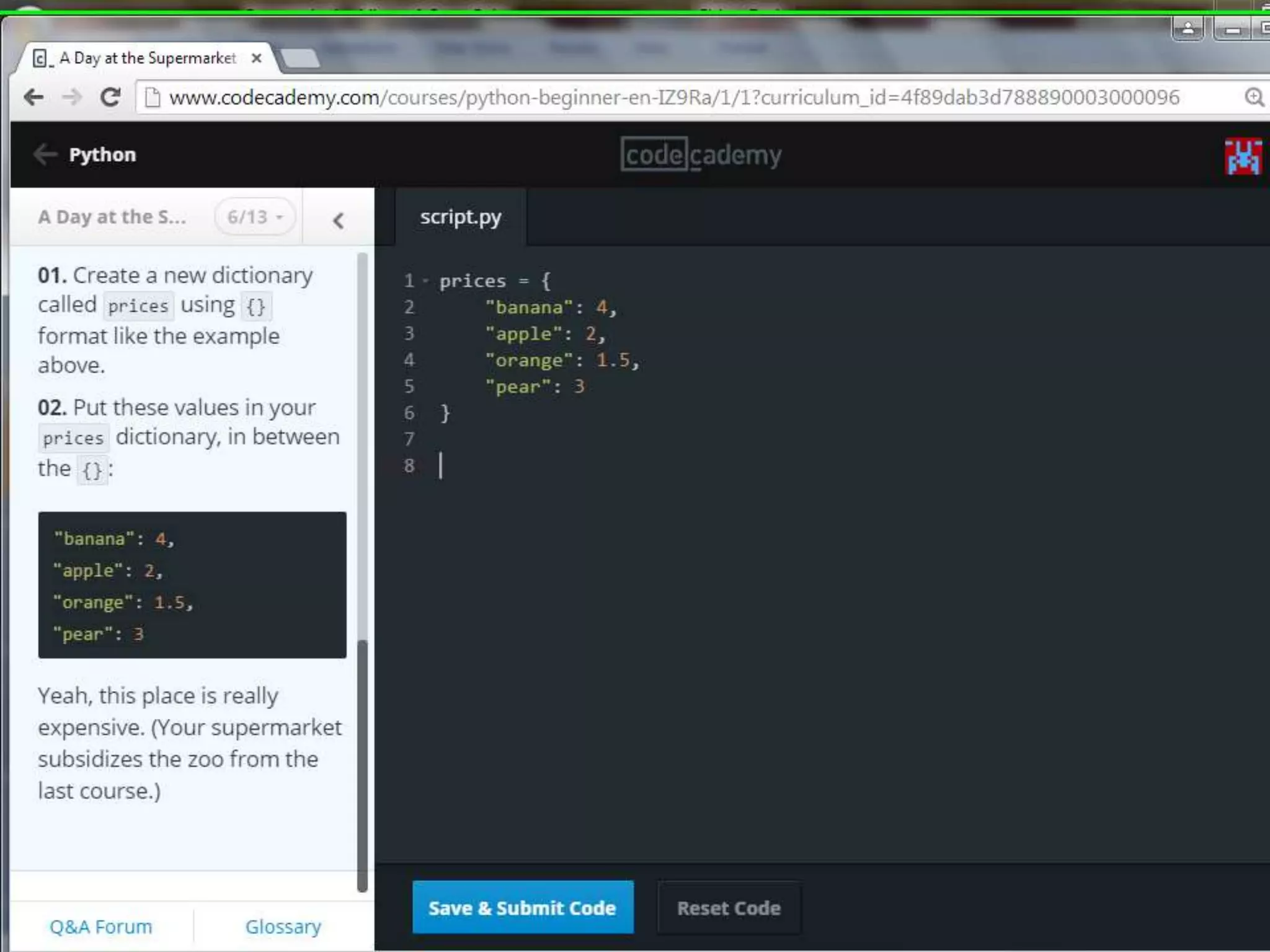This screenshot has height=952, width=1270.
Task: Open a new browser tab
Action: point(300,59)
